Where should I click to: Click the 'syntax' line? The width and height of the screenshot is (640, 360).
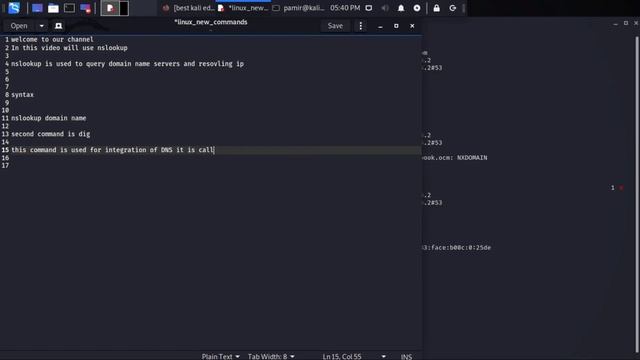pyautogui.click(x=22, y=95)
